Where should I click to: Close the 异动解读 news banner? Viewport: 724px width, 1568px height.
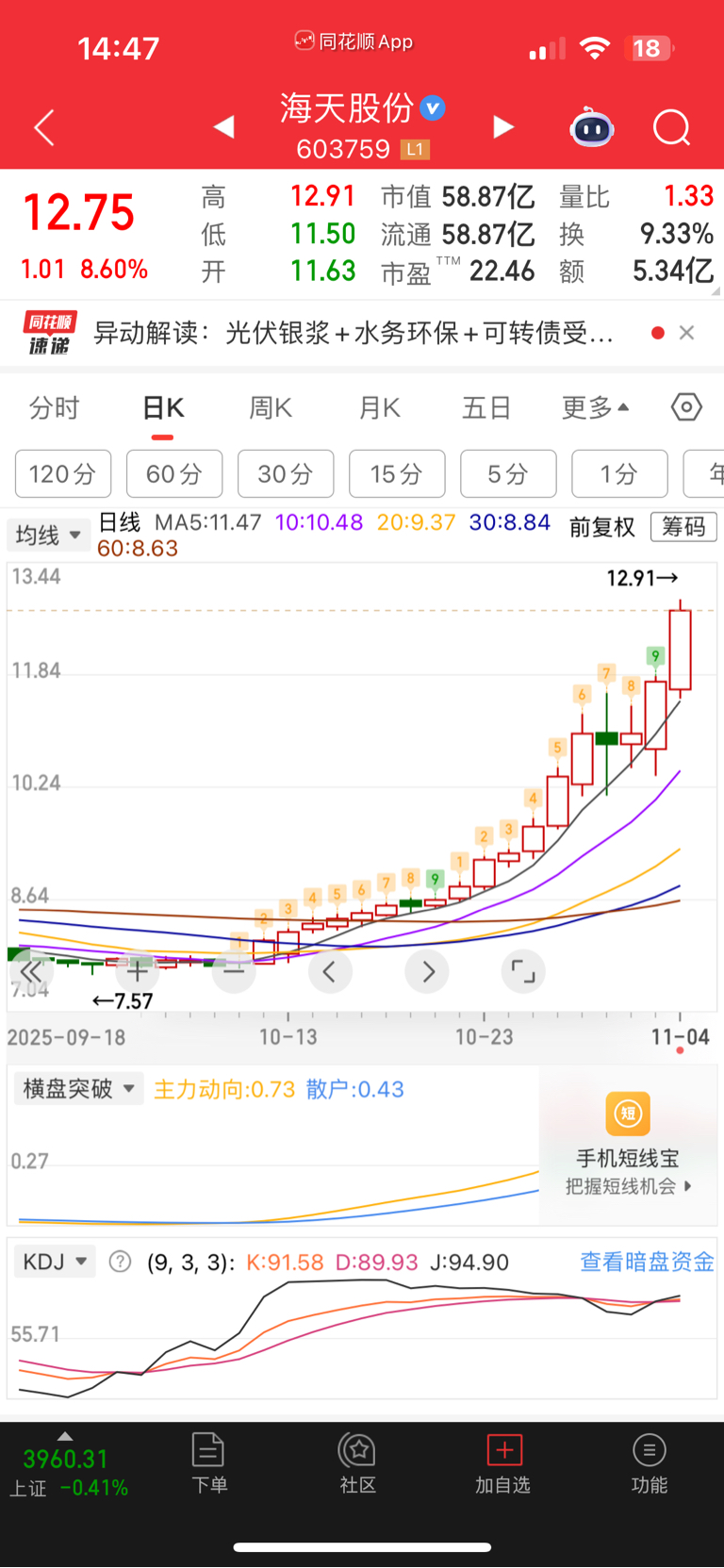(687, 332)
